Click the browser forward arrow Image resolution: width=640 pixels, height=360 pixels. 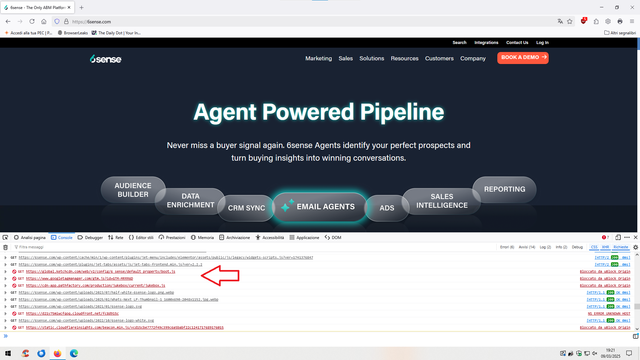pyautogui.click(x=20, y=22)
